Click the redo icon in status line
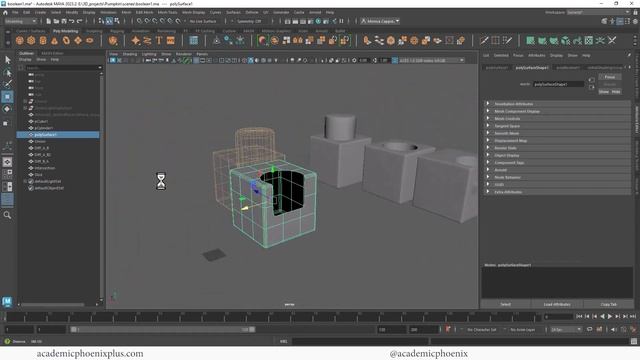 coord(80,21)
